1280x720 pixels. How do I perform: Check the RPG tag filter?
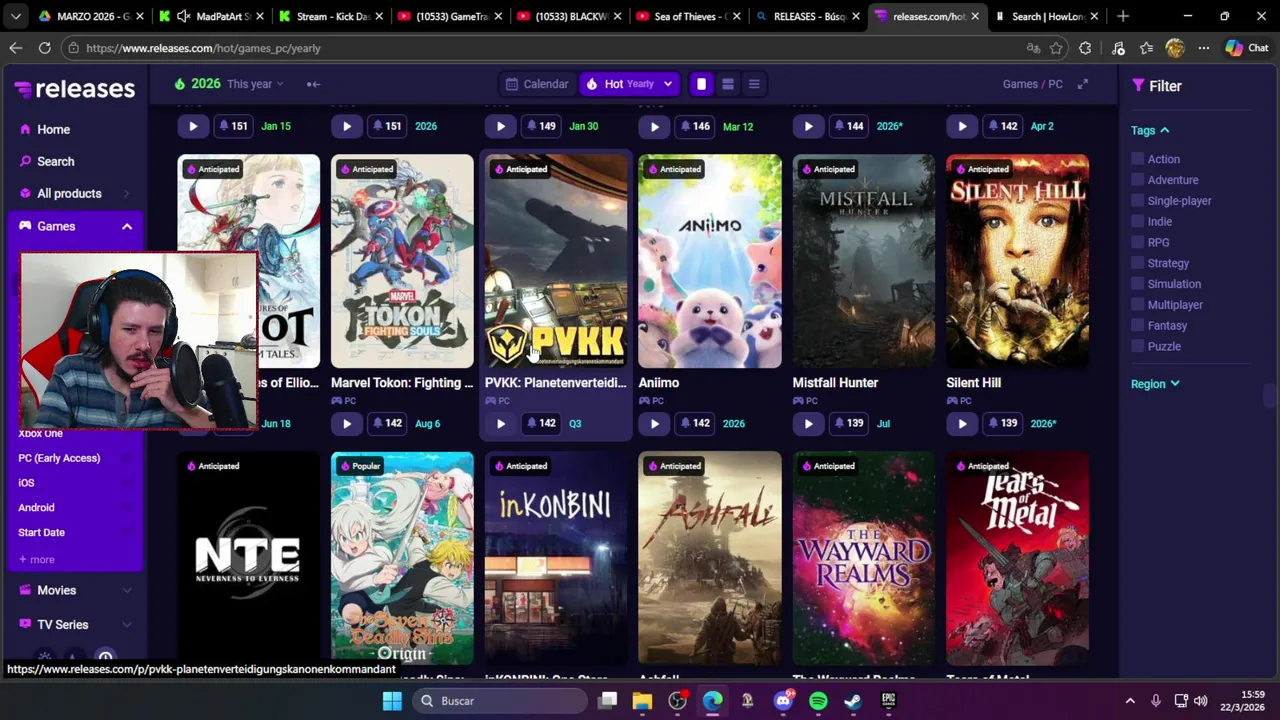[x=1137, y=242]
